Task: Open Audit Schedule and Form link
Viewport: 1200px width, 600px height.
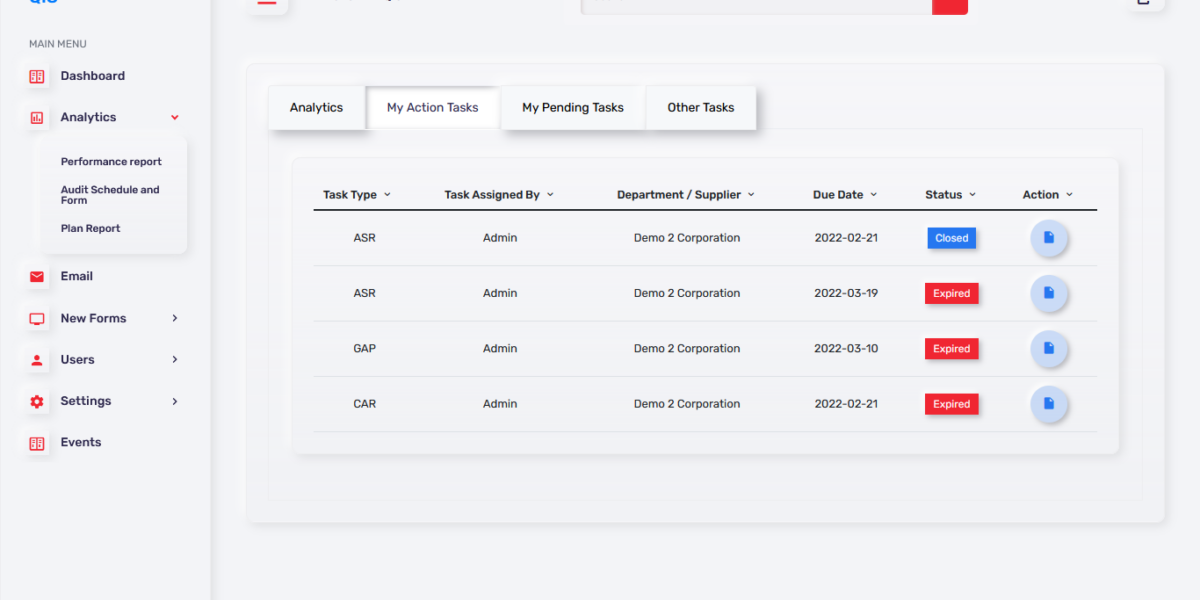Action: (x=110, y=195)
